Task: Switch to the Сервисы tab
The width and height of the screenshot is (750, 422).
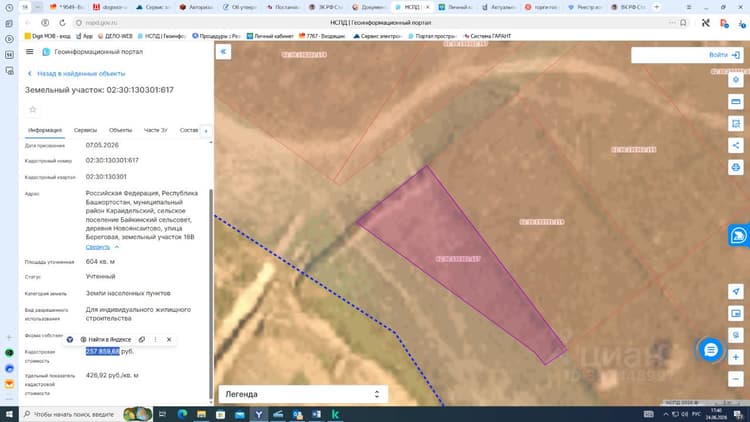Action: pos(85,130)
